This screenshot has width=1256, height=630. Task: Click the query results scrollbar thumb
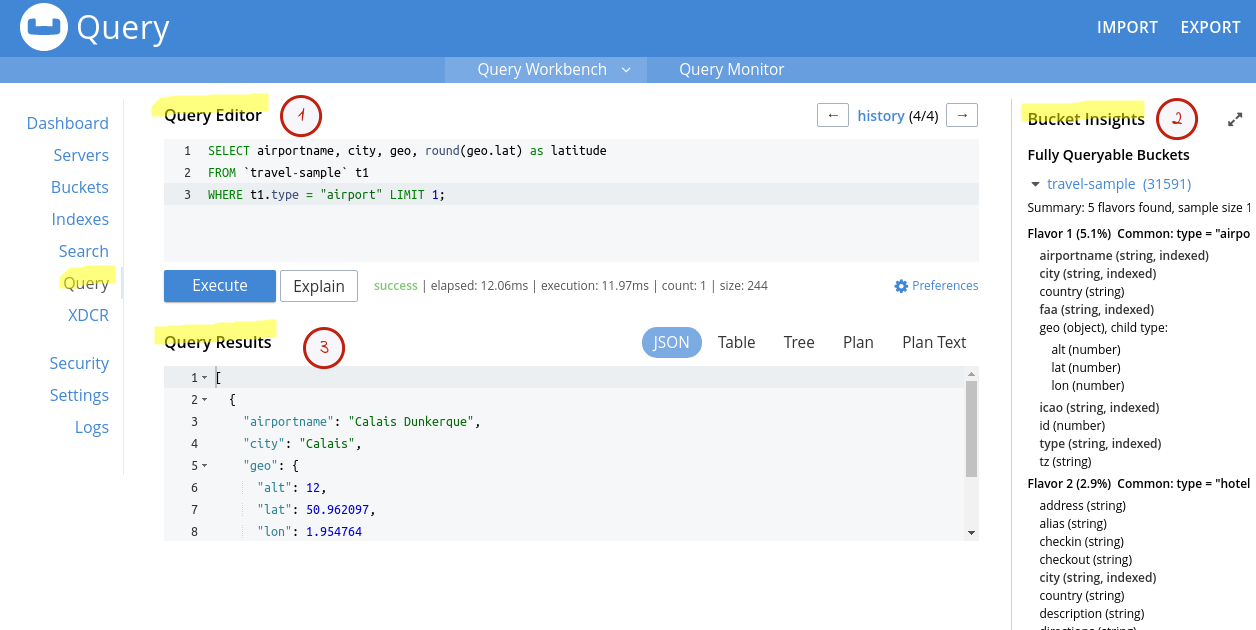click(x=971, y=428)
